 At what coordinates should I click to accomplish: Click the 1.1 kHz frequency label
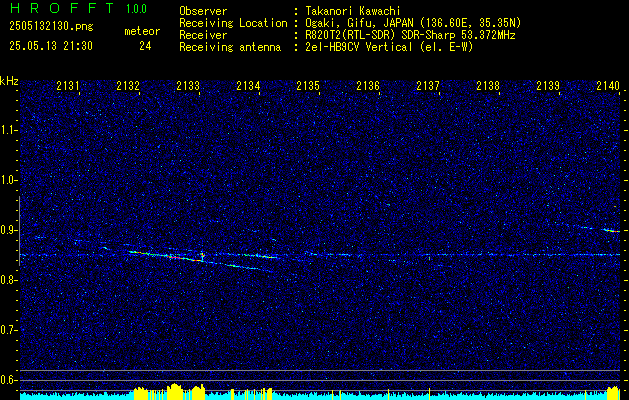[x=9, y=130]
